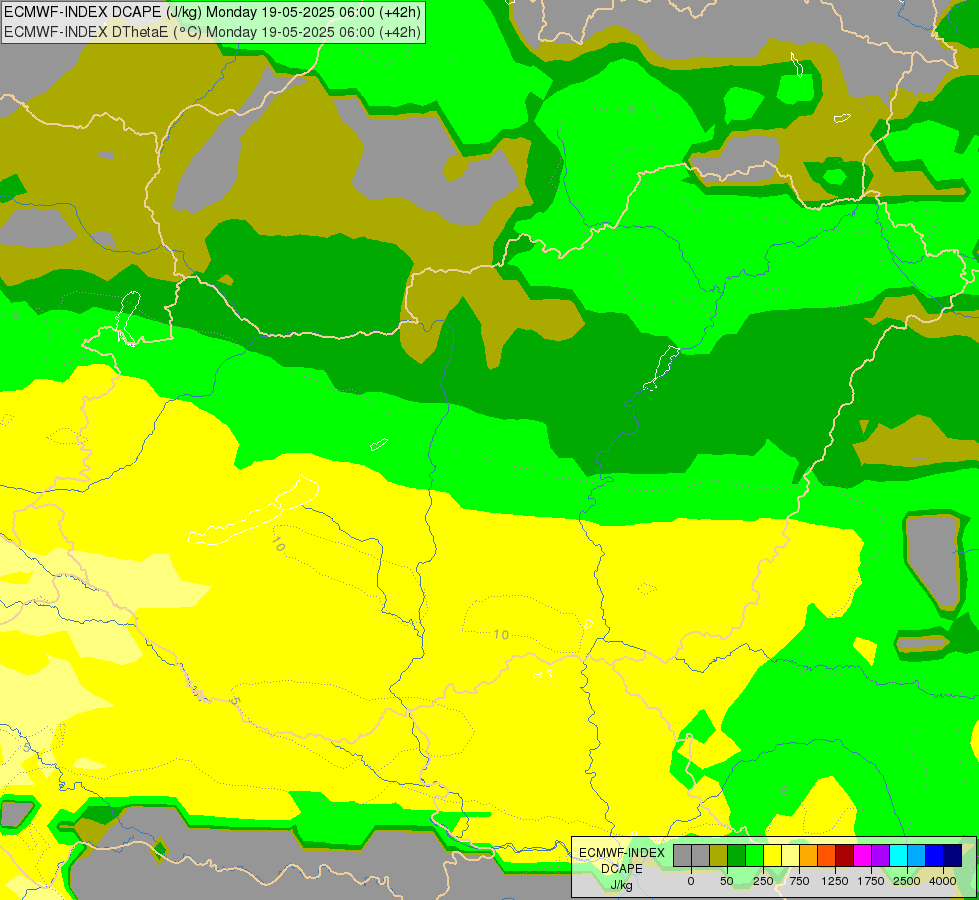Click the orange legend swatch

click(x=809, y=856)
